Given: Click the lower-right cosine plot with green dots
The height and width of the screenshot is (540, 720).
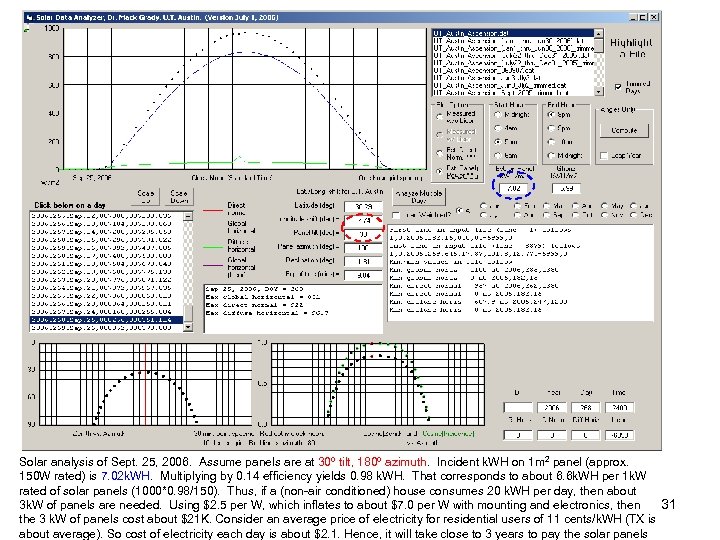Looking at the screenshot, I should [x=378, y=384].
